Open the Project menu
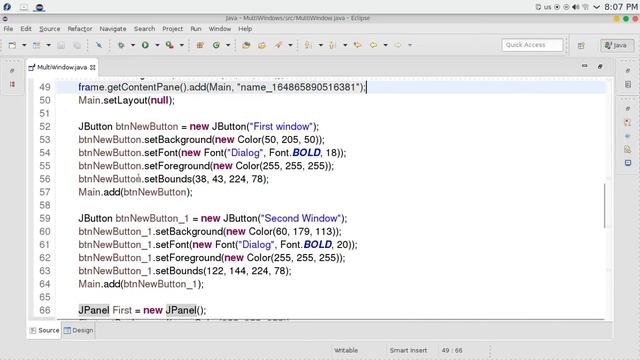Image resolution: width=640 pixels, height=360 pixels. pos(172,29)
